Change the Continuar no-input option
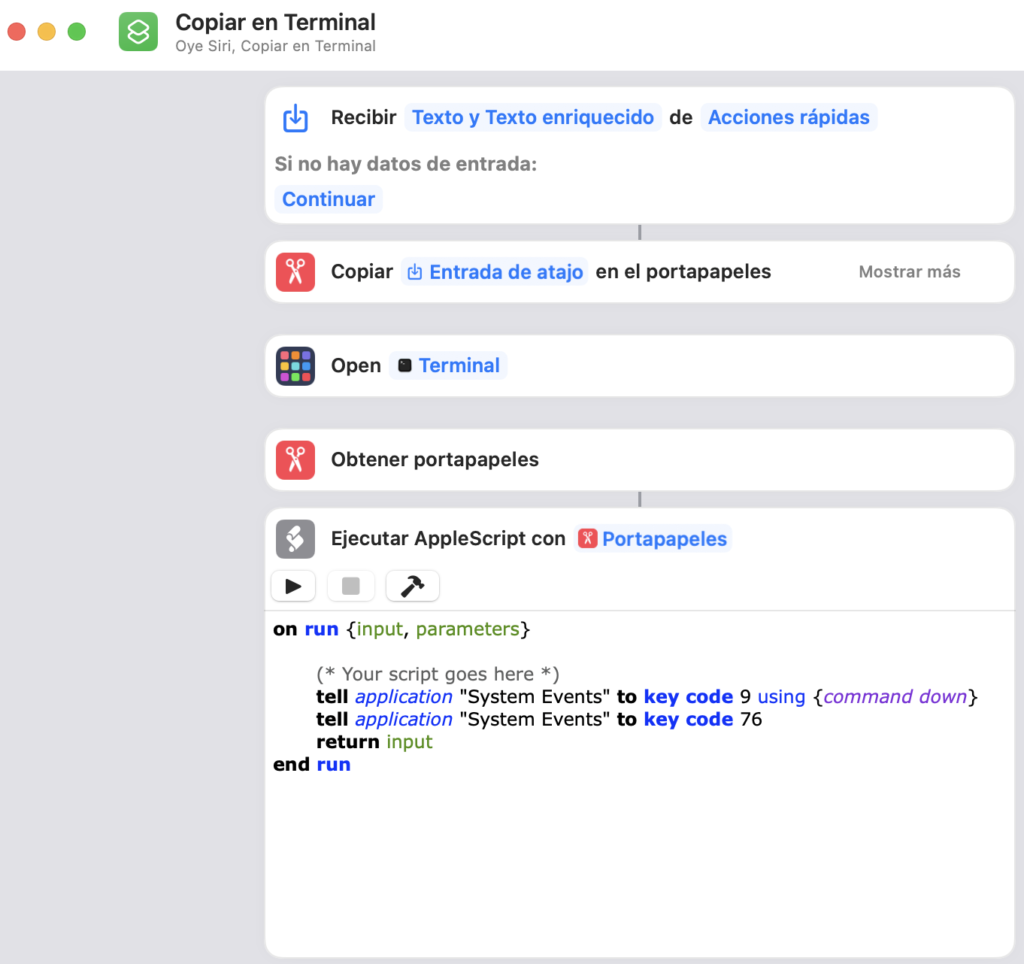The height and width of the screenshot is (964, 1024). click(x=328, y=199)
